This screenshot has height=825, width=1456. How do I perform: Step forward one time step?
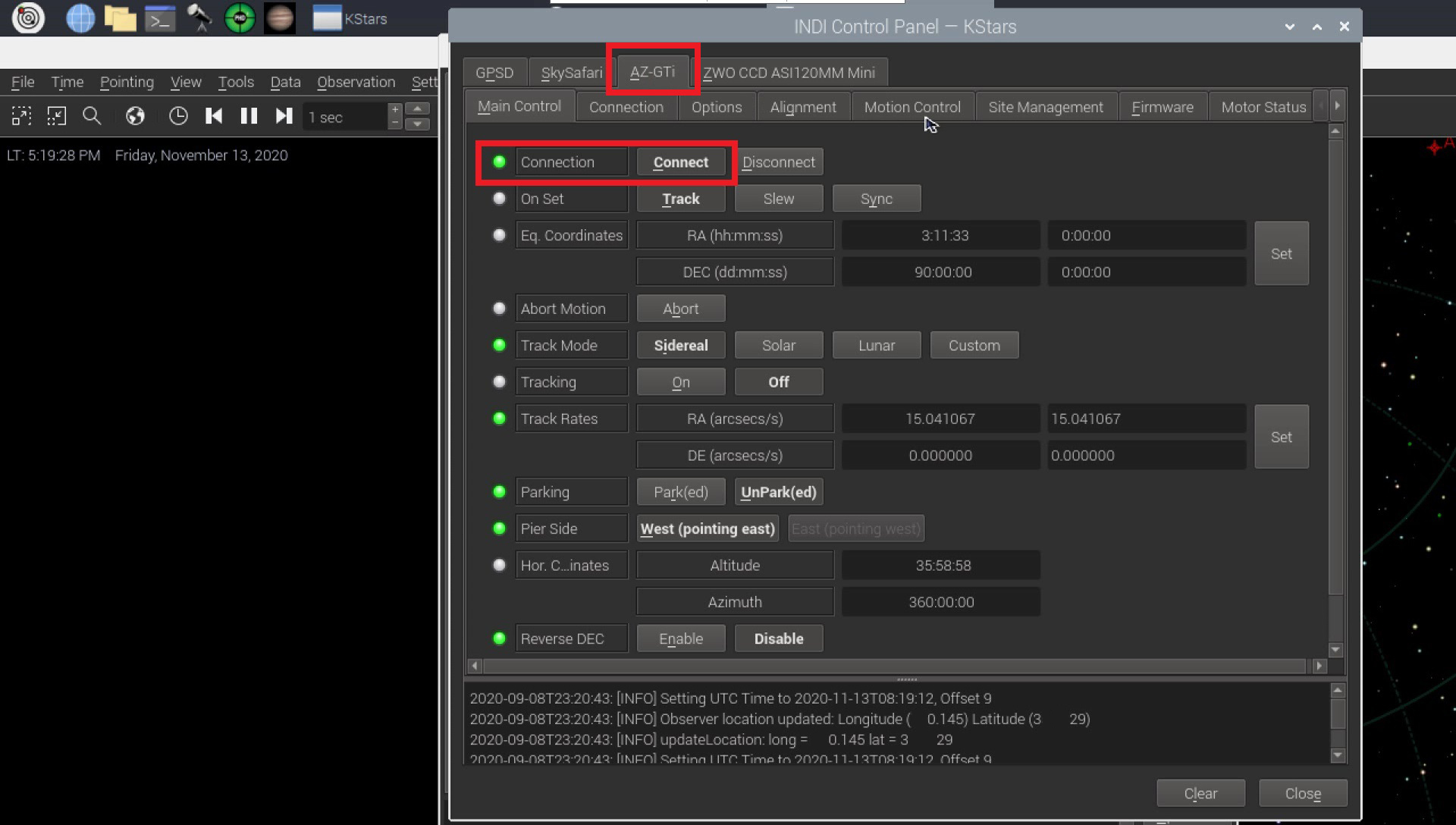click(284, 116)
